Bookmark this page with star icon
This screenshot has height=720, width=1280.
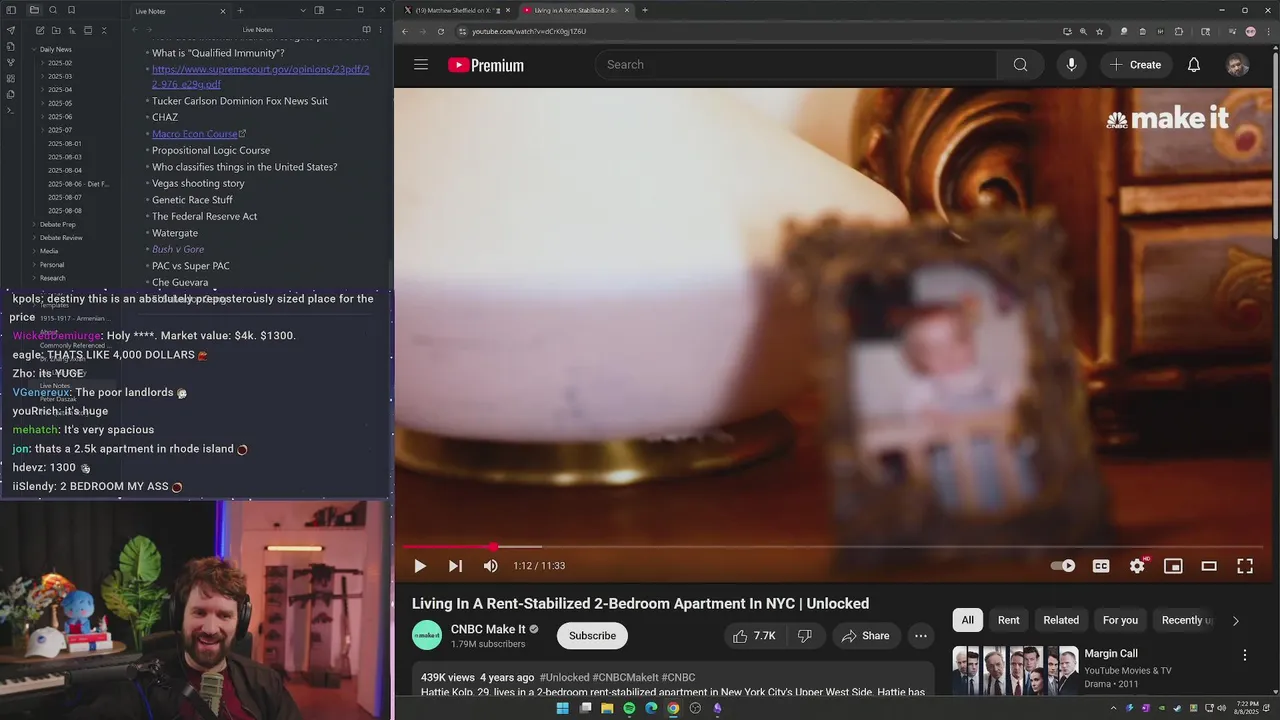1100,31
